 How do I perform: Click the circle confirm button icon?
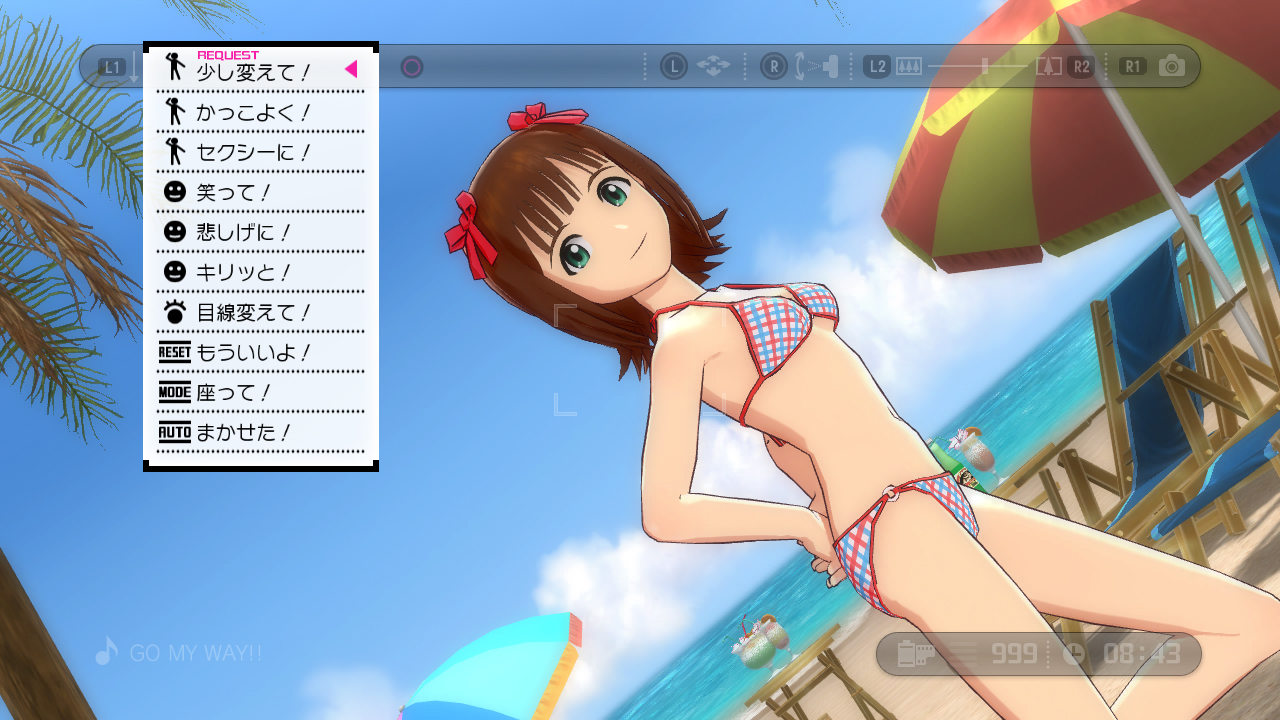[412, 67]
